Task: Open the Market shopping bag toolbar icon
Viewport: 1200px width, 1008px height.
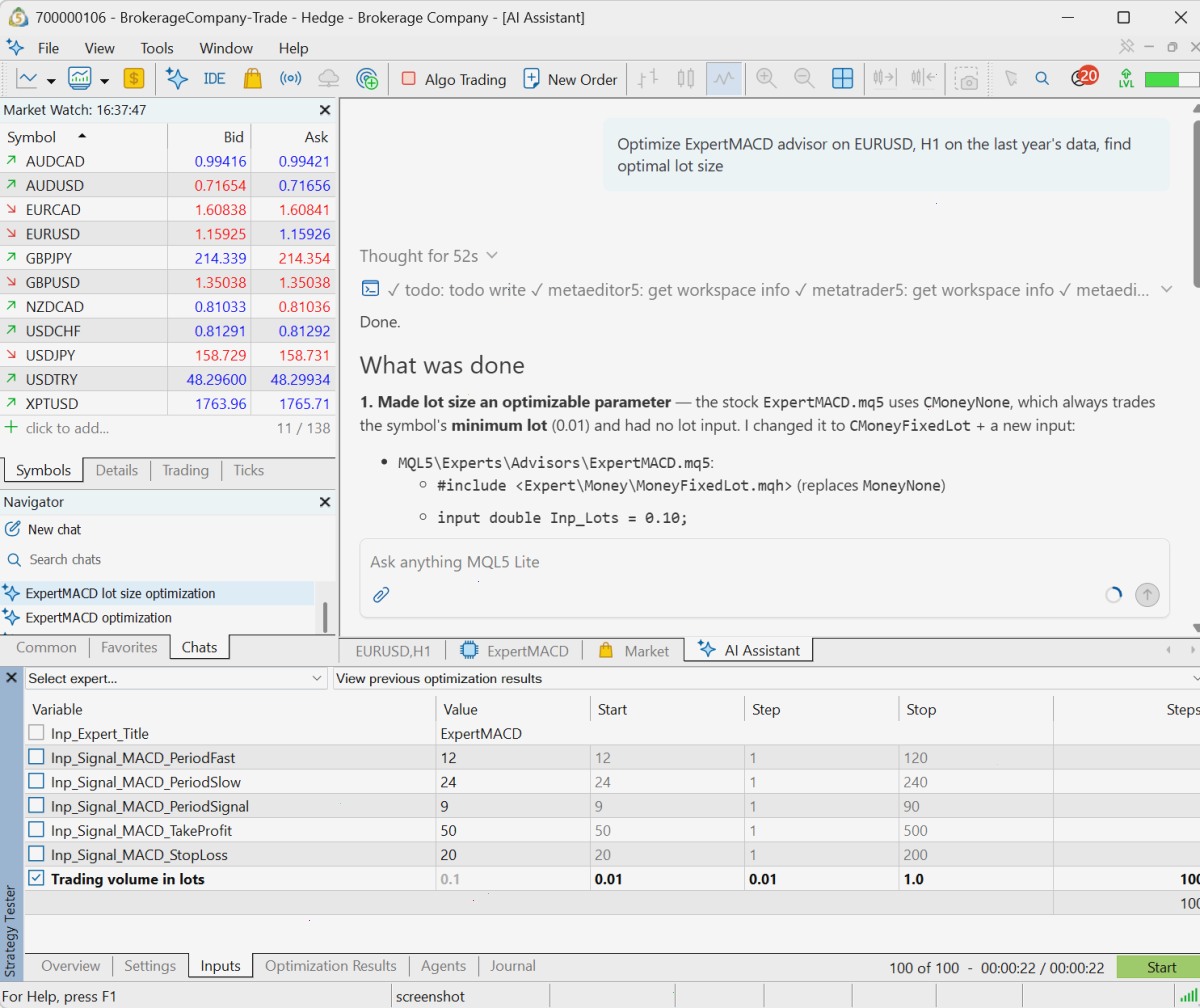Action: point(252,79)
